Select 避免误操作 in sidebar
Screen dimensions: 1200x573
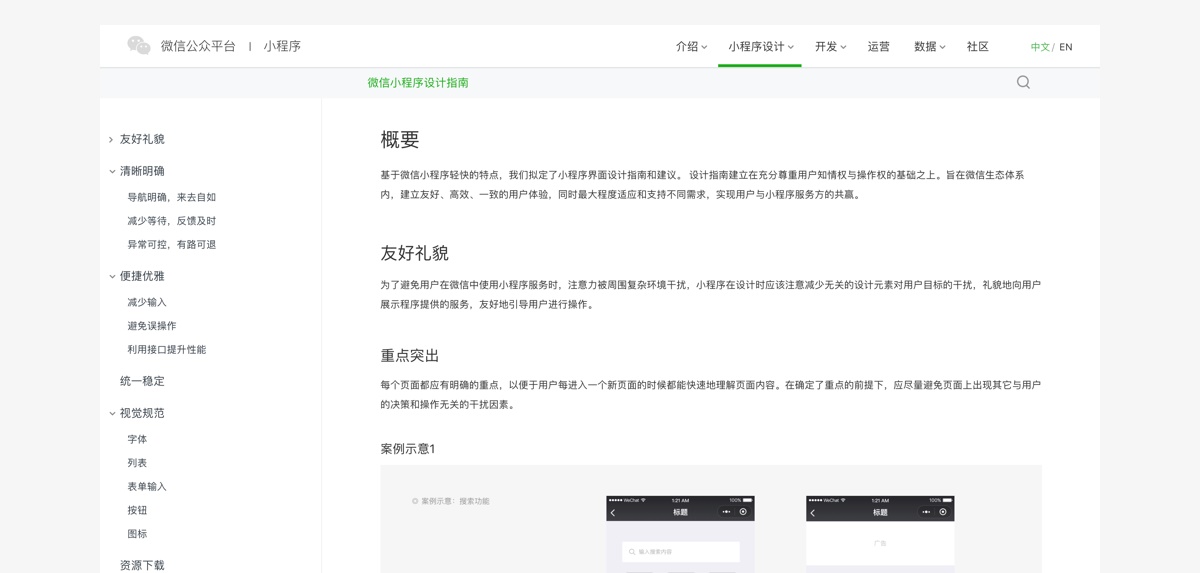(152, 326)
